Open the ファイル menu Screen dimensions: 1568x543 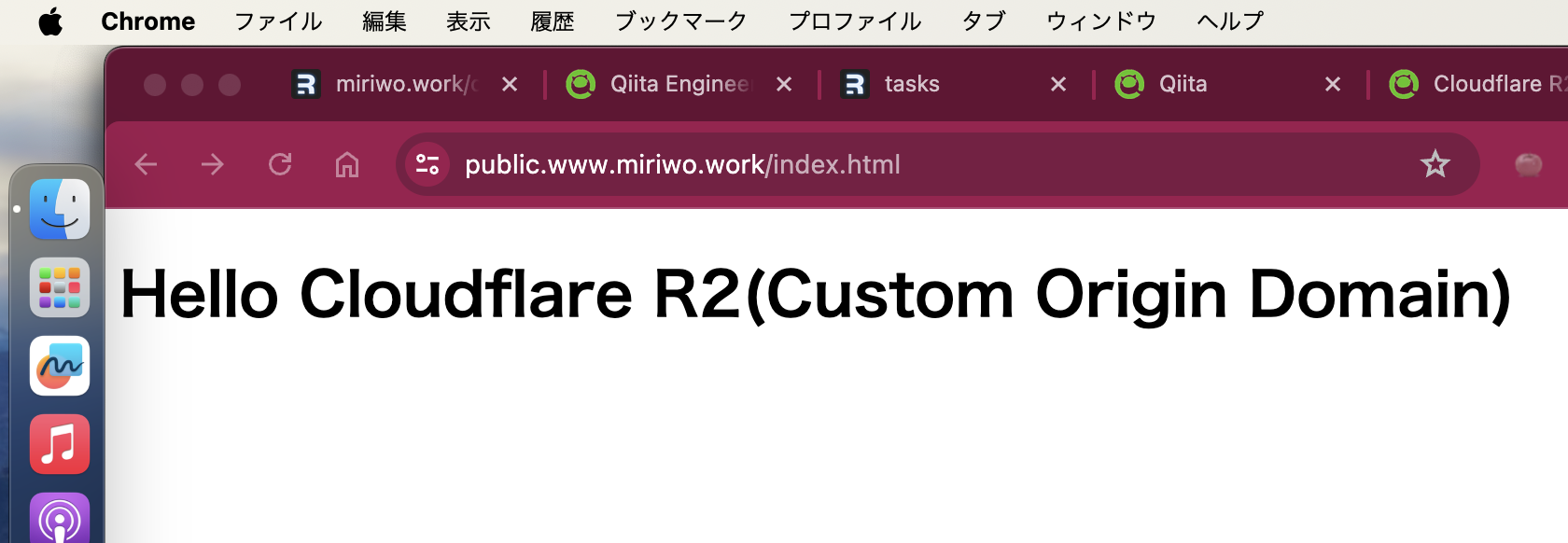click(x=278, y=21)
